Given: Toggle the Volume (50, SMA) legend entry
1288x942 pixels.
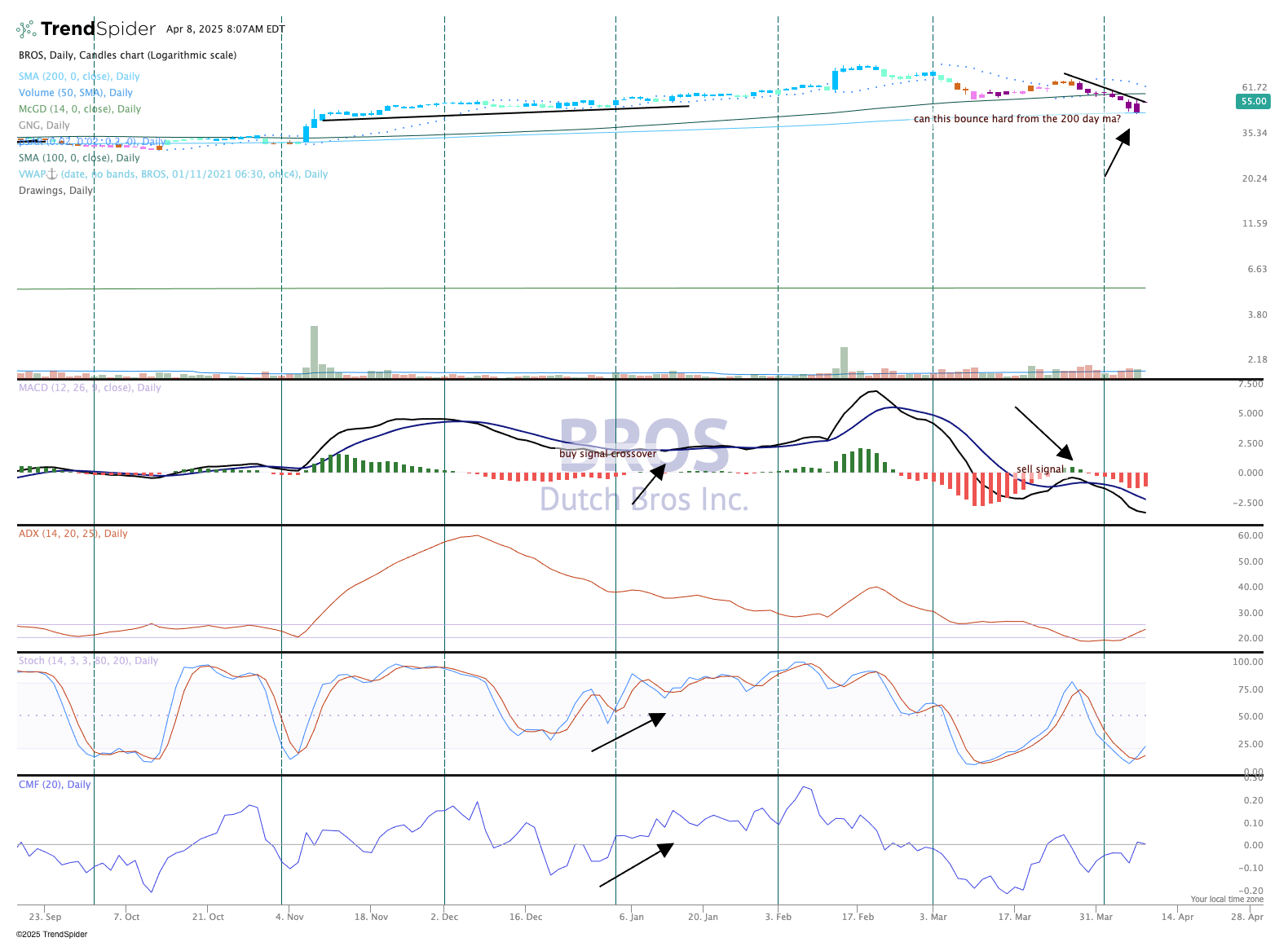Looking at the screenshot, I should click(x=75, y=93).
